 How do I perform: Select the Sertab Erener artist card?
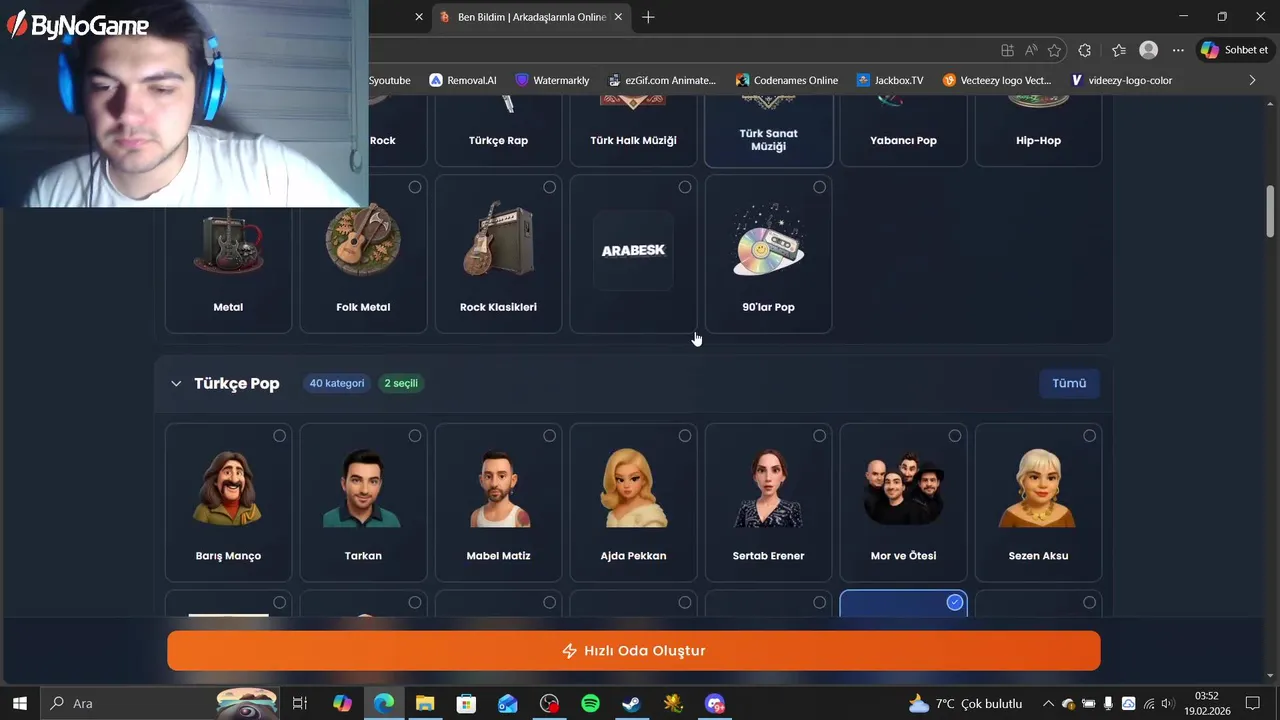click(768, 502)
